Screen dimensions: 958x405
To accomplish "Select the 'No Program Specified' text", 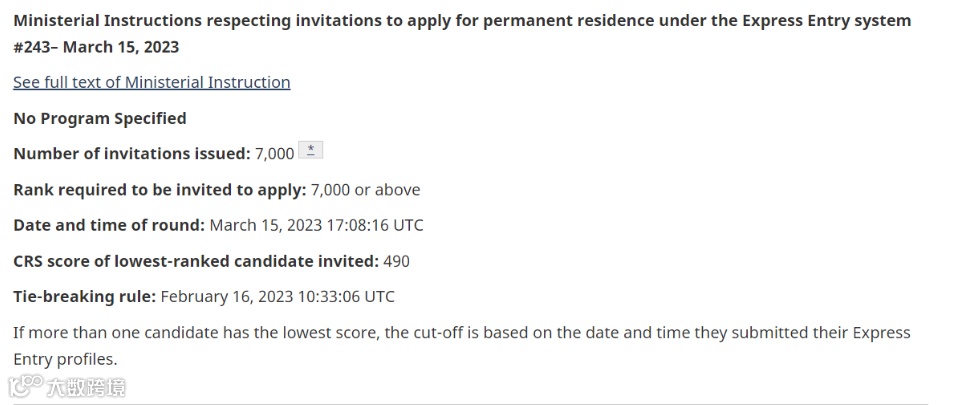I will [x=99, y=118].
